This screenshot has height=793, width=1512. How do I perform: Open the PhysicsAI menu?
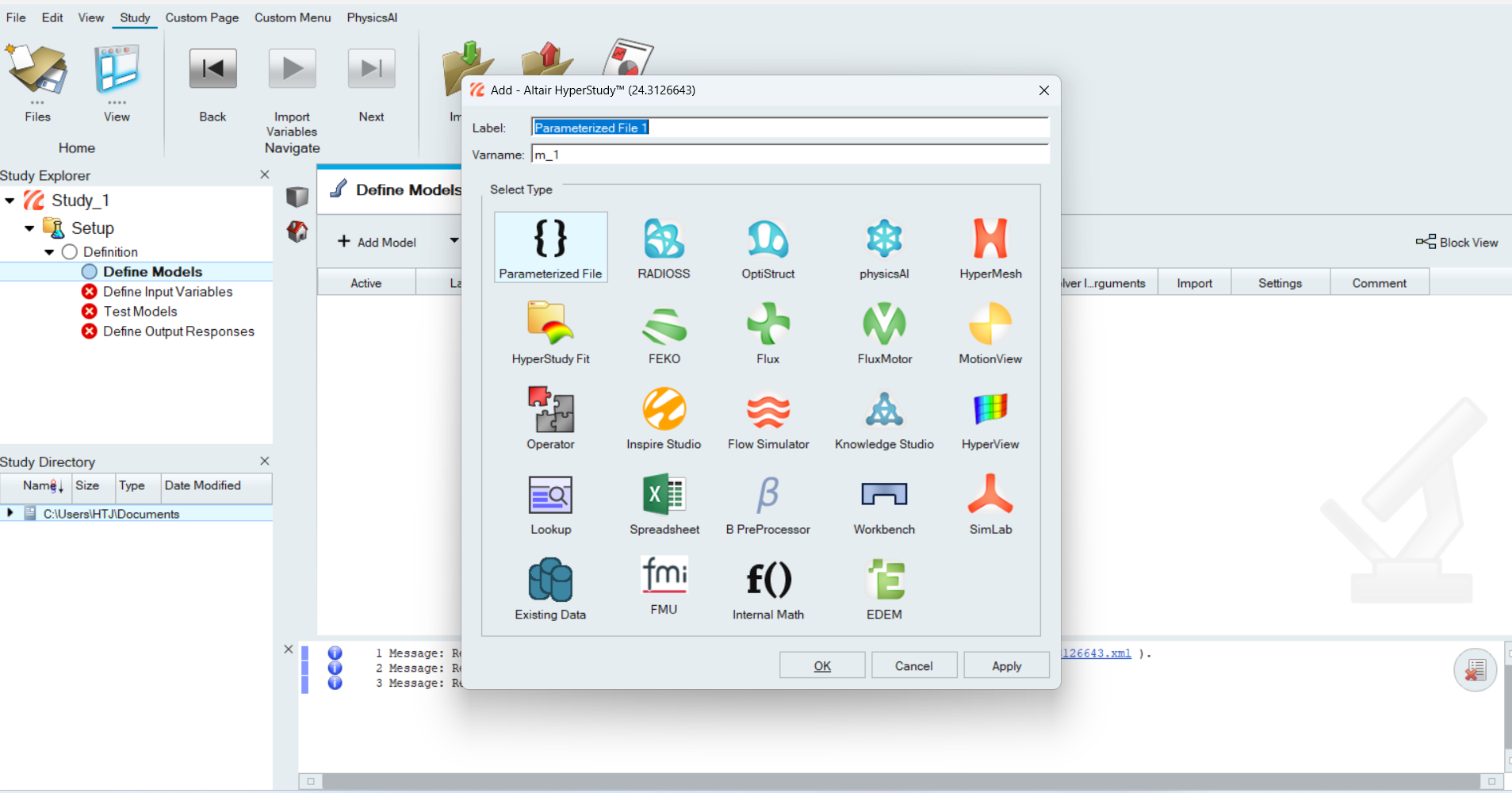click(x=371, y=17)
